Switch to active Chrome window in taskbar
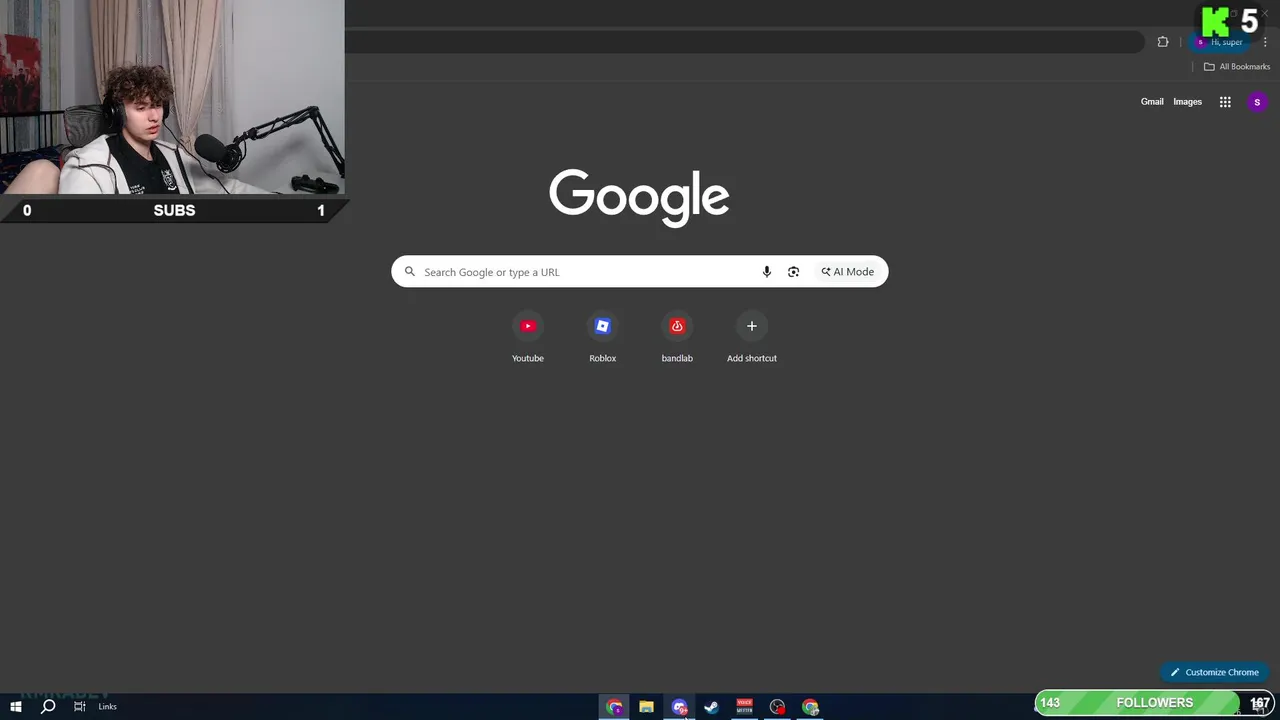 (x=614, y=707)
